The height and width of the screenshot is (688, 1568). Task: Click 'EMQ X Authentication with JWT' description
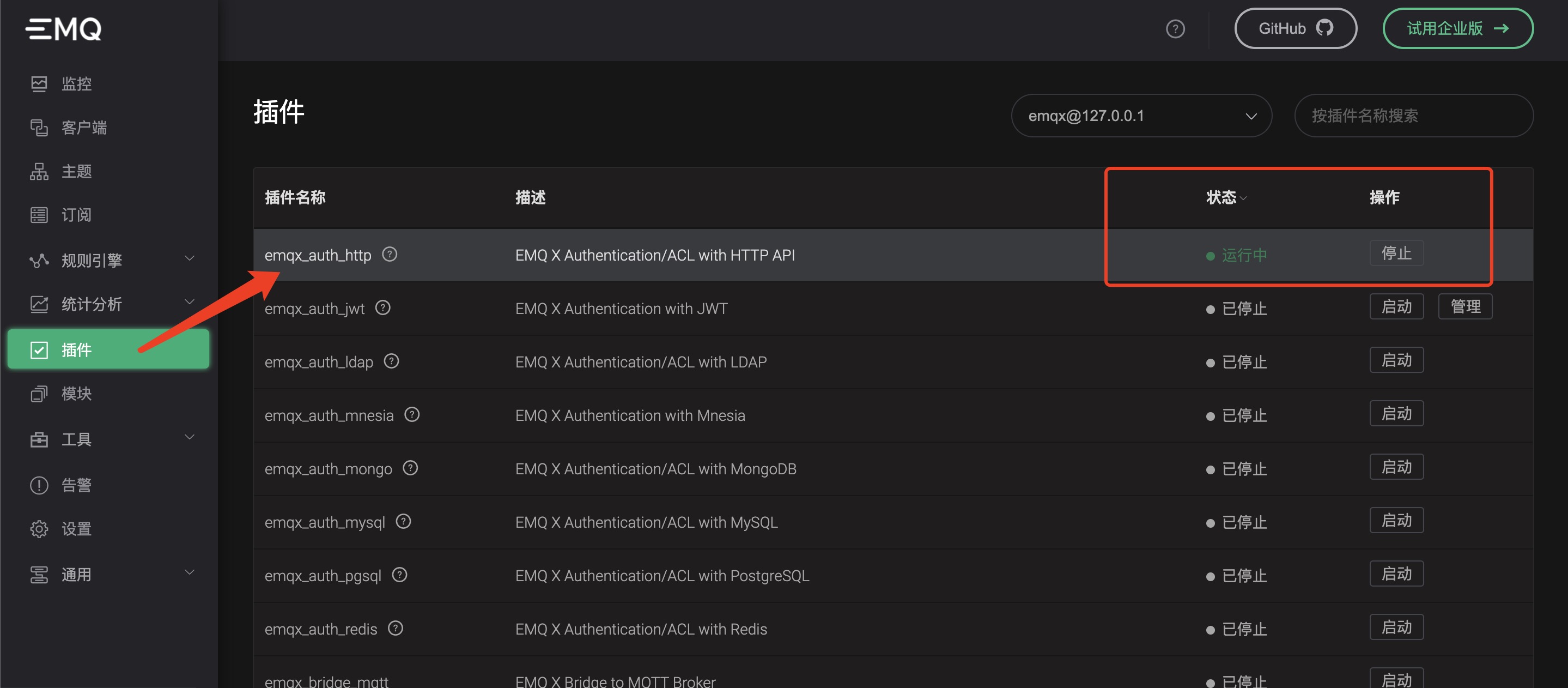pos(621,309)
